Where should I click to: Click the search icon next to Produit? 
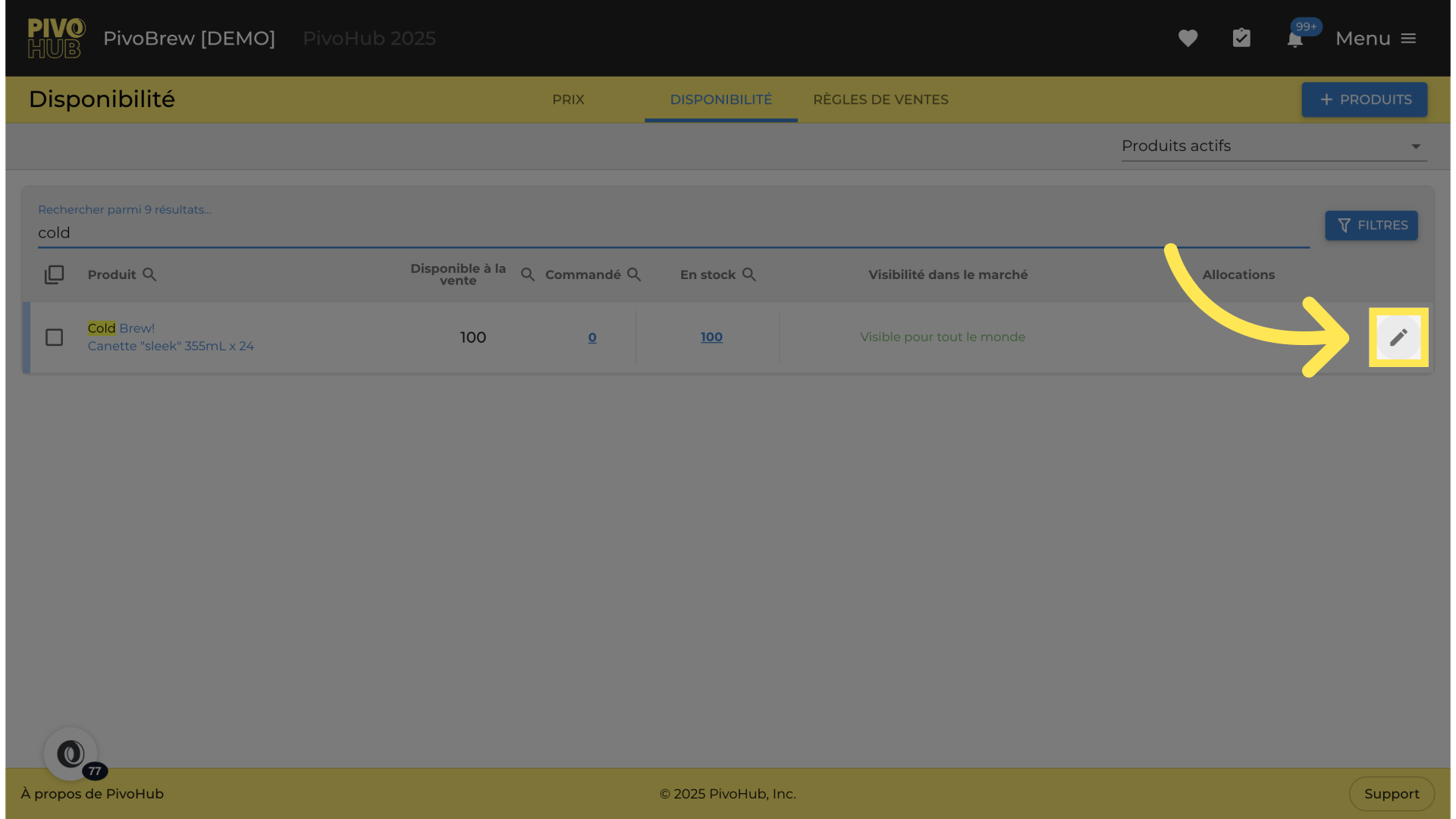(x=149, y=275)
